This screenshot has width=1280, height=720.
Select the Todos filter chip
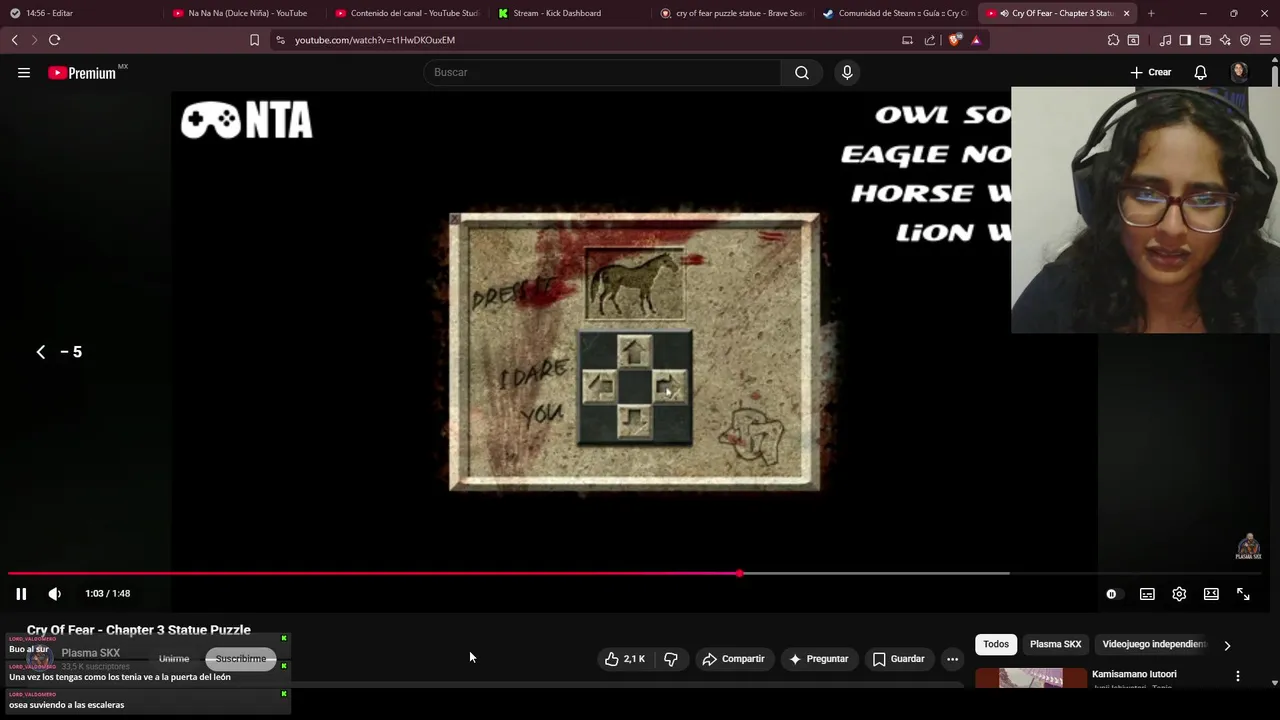996,644
